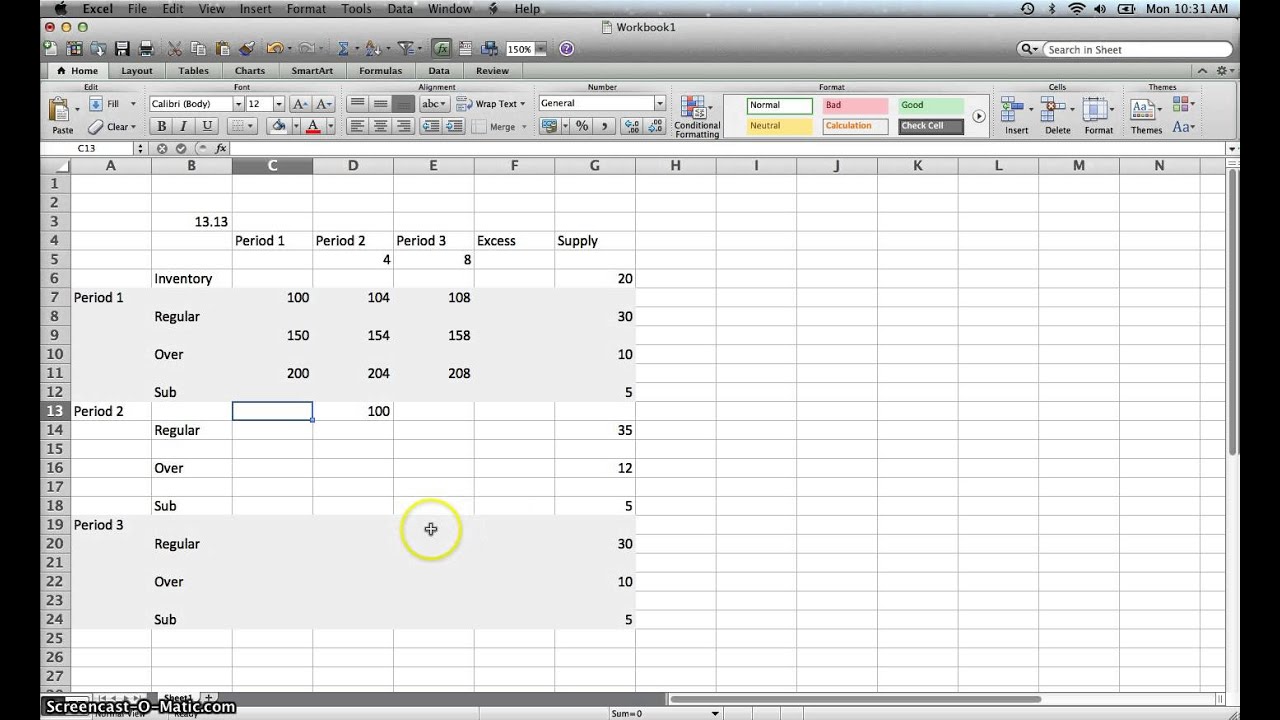Apply the Bad cell style swatch

(855, 105)
